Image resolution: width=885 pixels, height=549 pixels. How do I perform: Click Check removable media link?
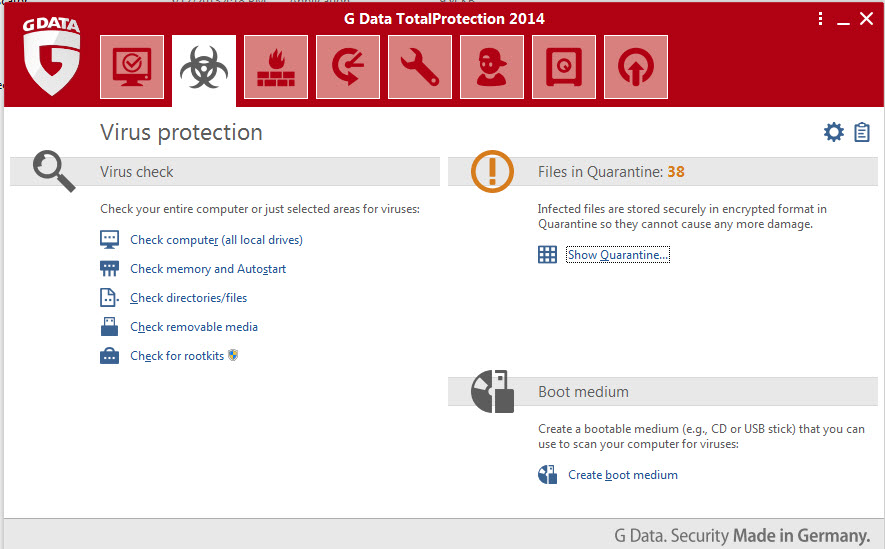(194, 327)
